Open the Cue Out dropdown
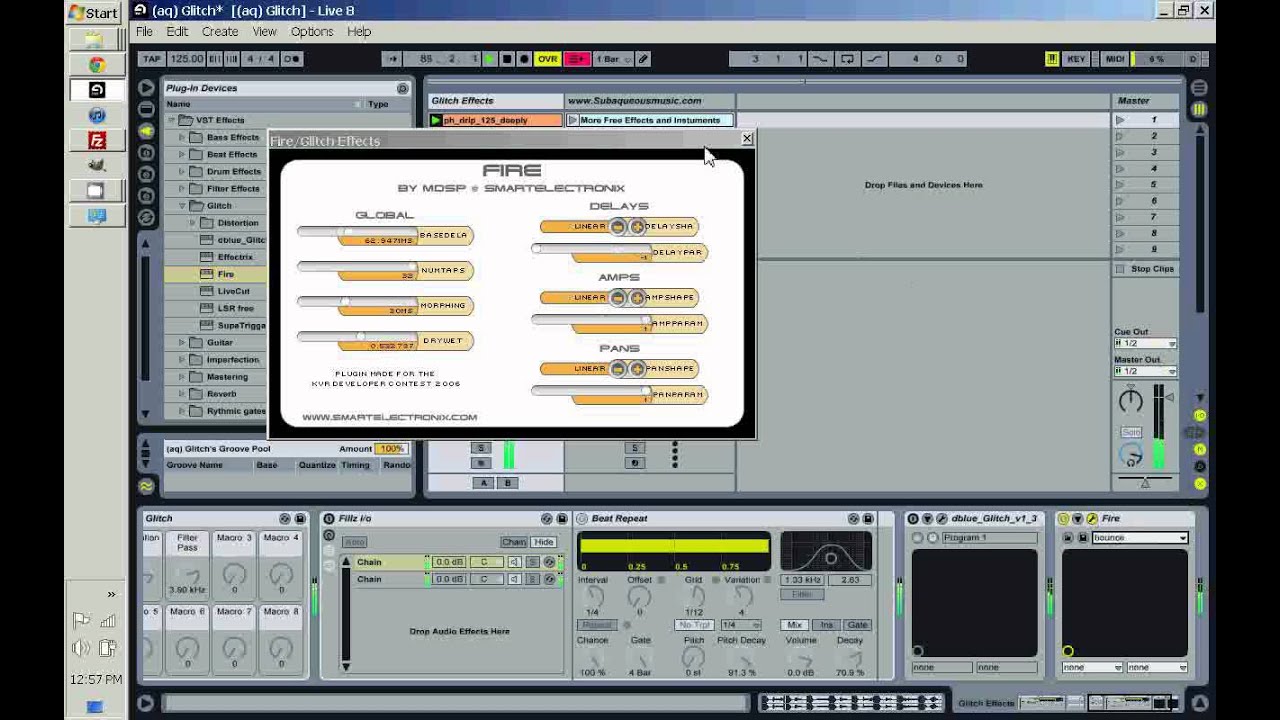Viewport: 1280px width, 720px height. (1145, 343)
